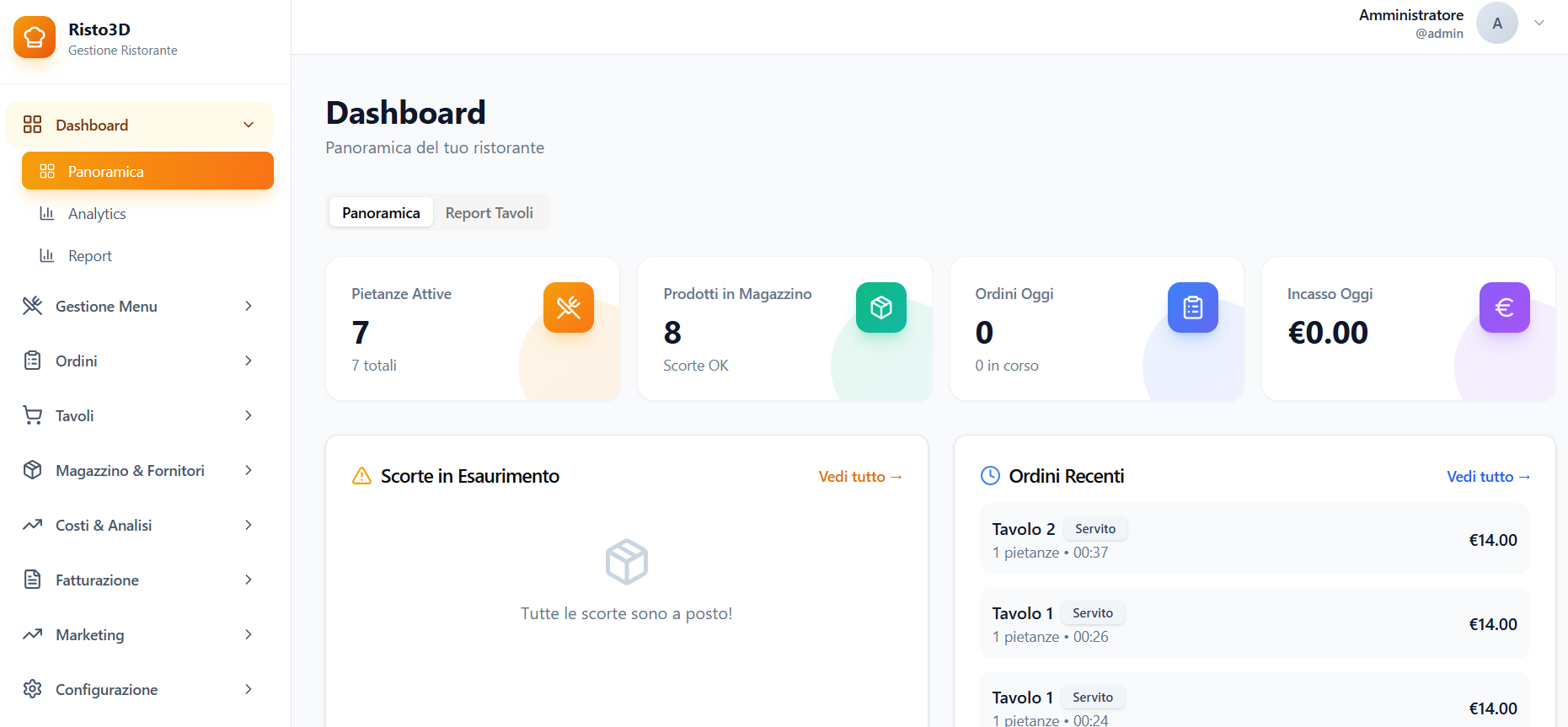Click the Ordini Recenti clock icon

pos(990,476)
